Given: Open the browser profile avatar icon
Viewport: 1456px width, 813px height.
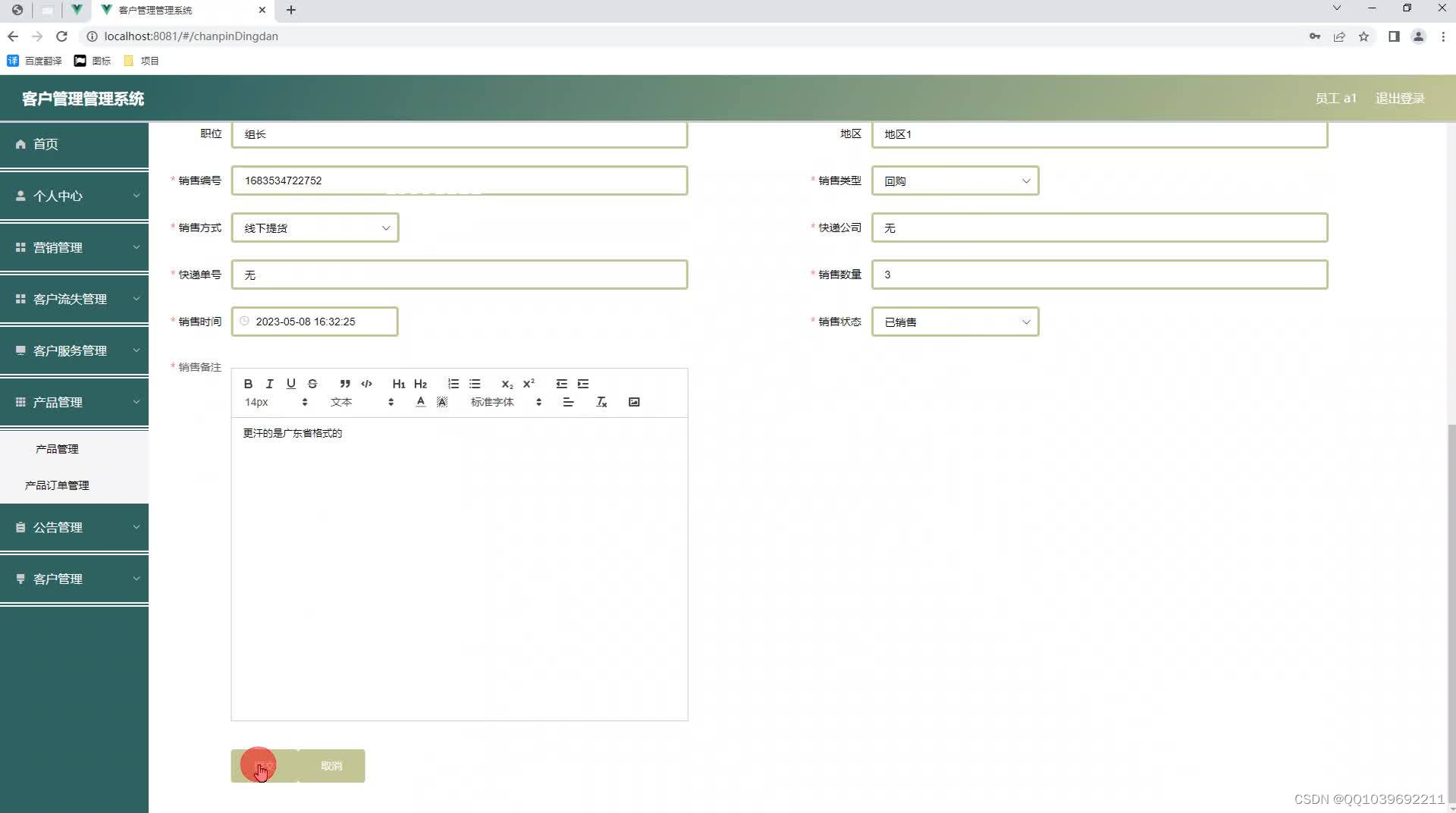Looking at the screenshot, I should pos(1418,36).
